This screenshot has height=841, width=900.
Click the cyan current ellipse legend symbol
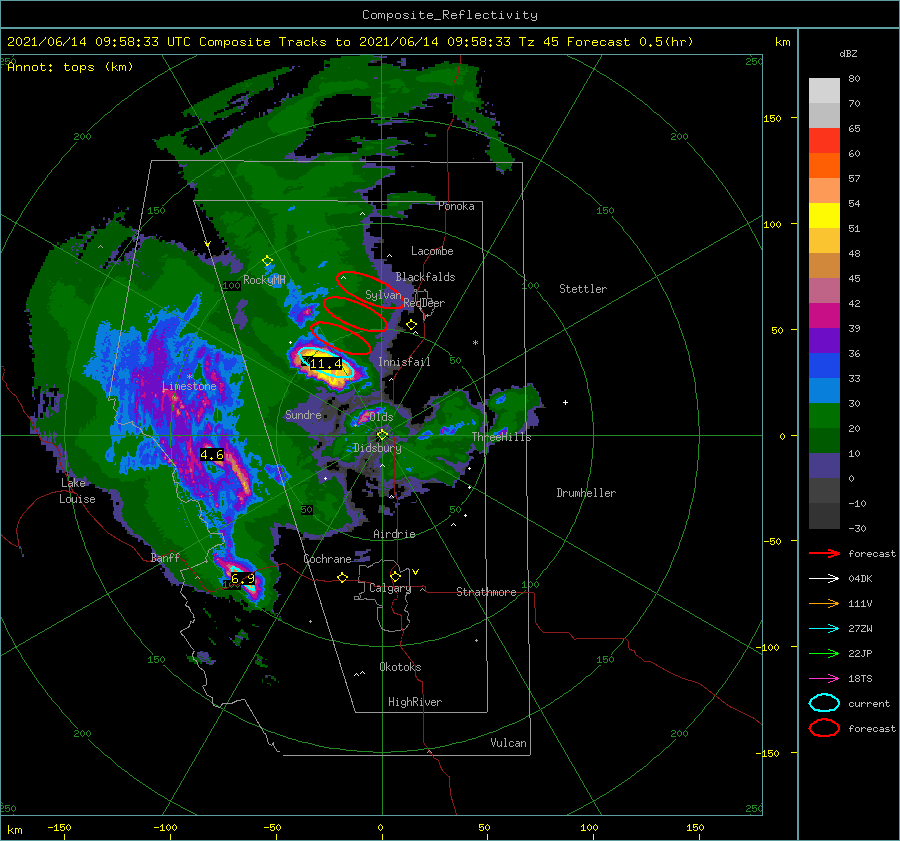coord(824,703)
